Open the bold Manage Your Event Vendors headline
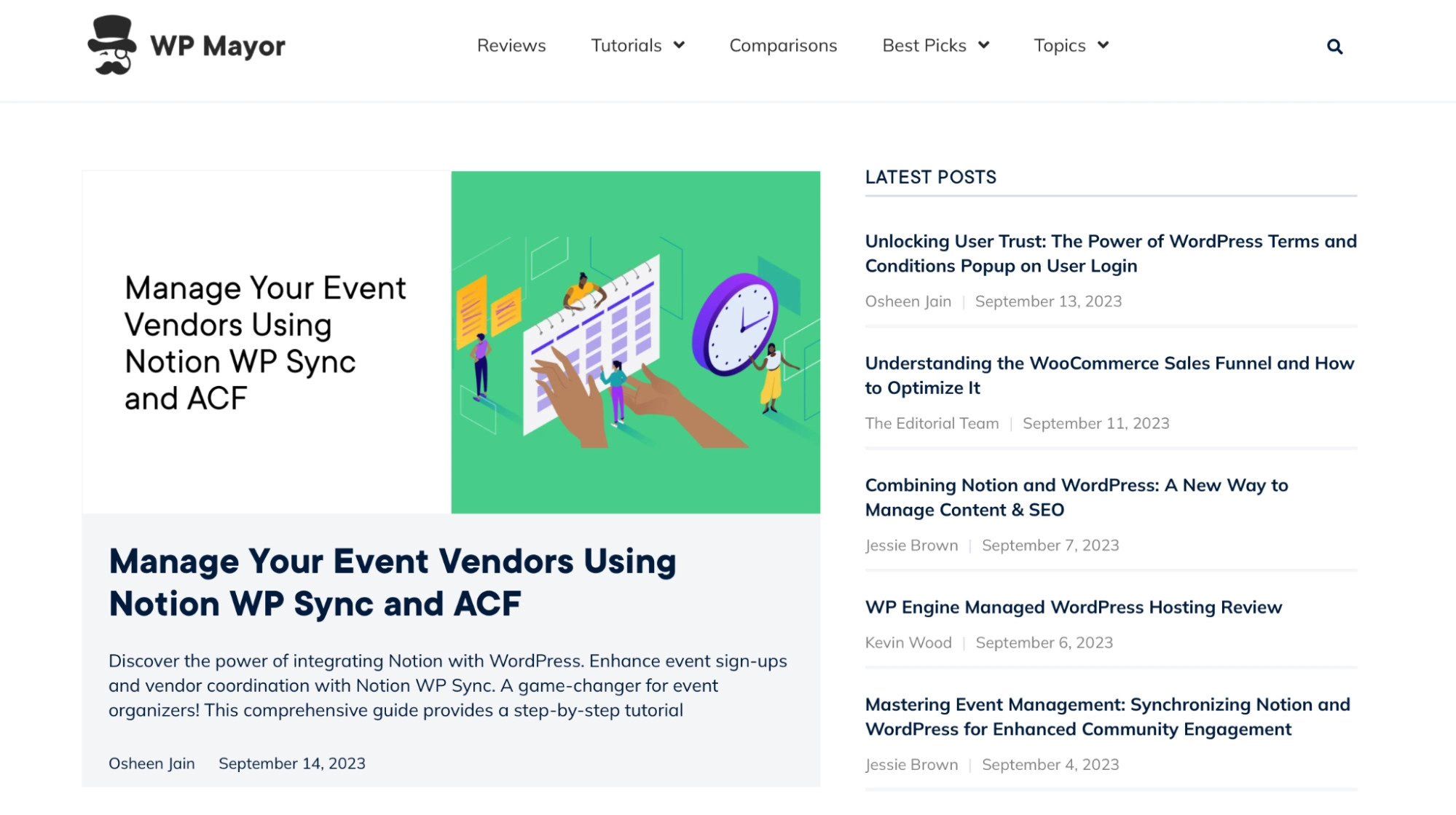Image resolution: width=1456 pixels, height=815 pixels. [393, 582]
